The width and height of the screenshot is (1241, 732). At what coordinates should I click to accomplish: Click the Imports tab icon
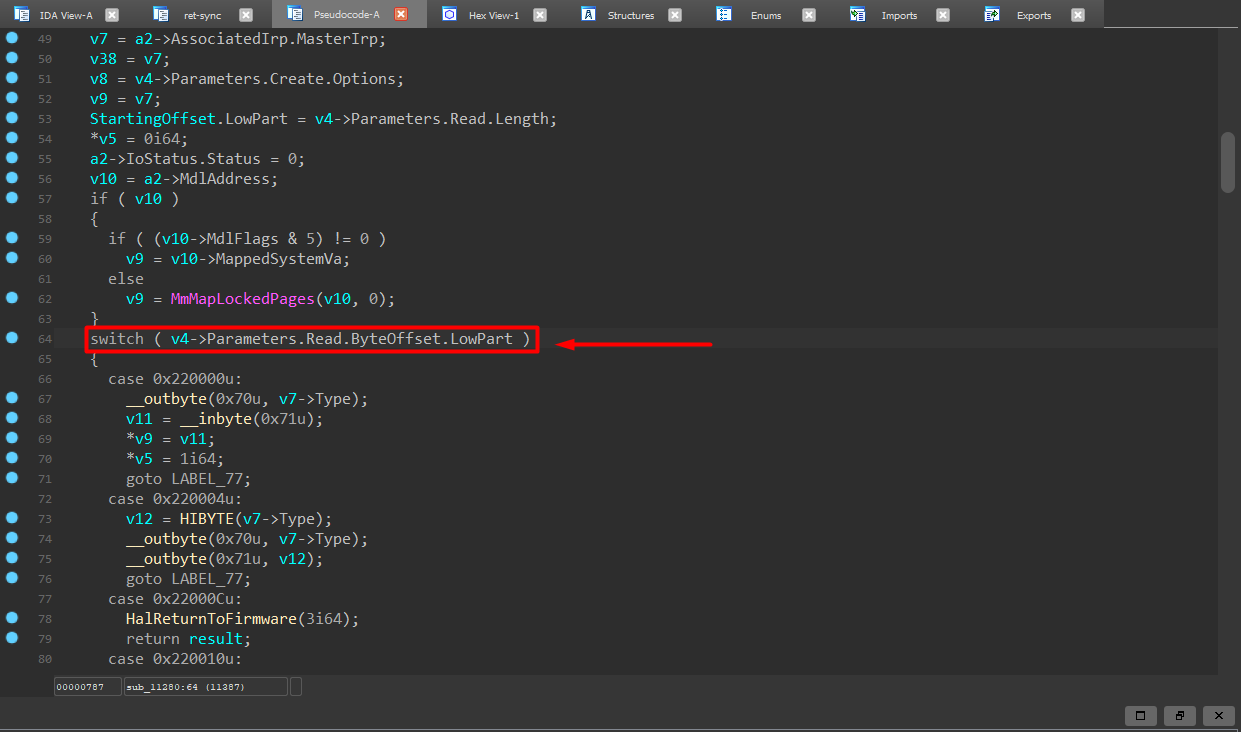[x=857, y=14]
